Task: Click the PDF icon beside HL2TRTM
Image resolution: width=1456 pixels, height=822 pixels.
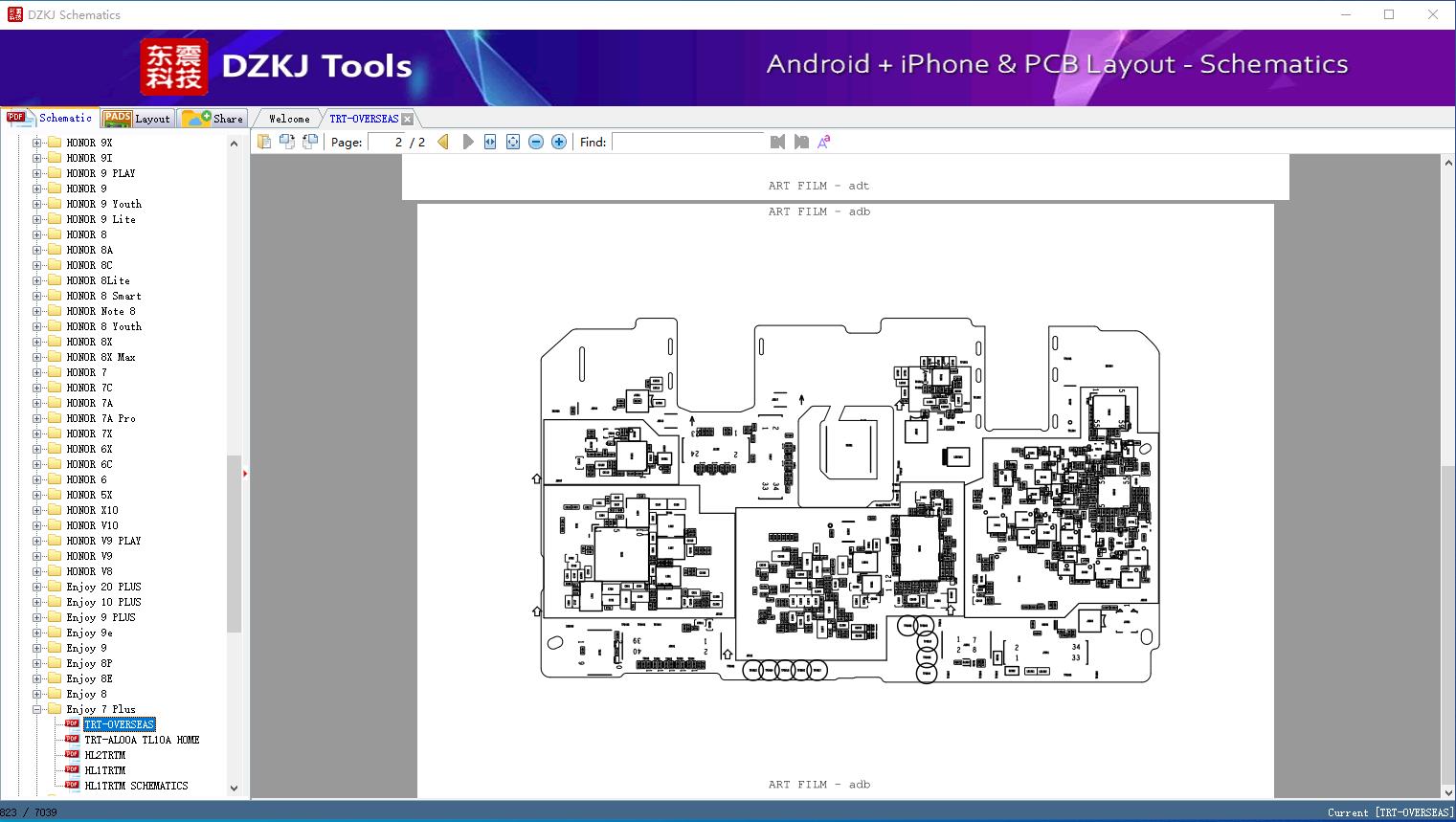Action: 72,755
